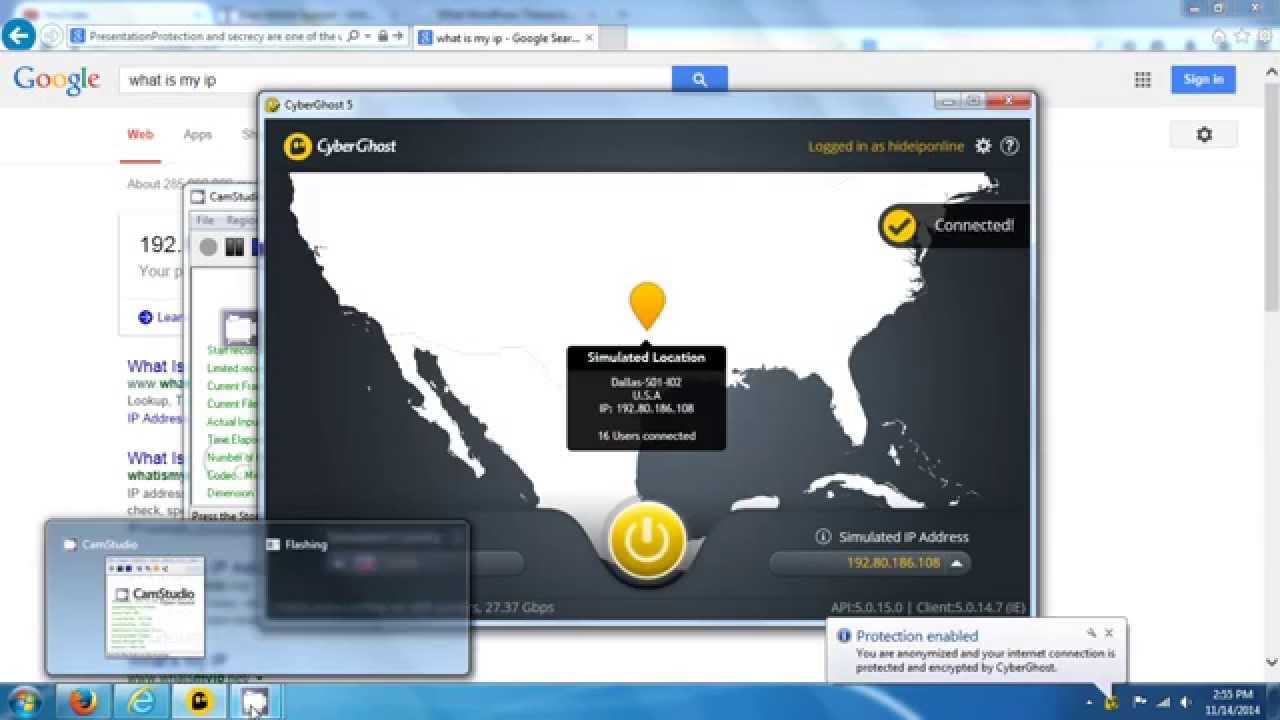Click browser home icon at top right
Viewport: 1280px width, 720px height.
pos(1219,36)
